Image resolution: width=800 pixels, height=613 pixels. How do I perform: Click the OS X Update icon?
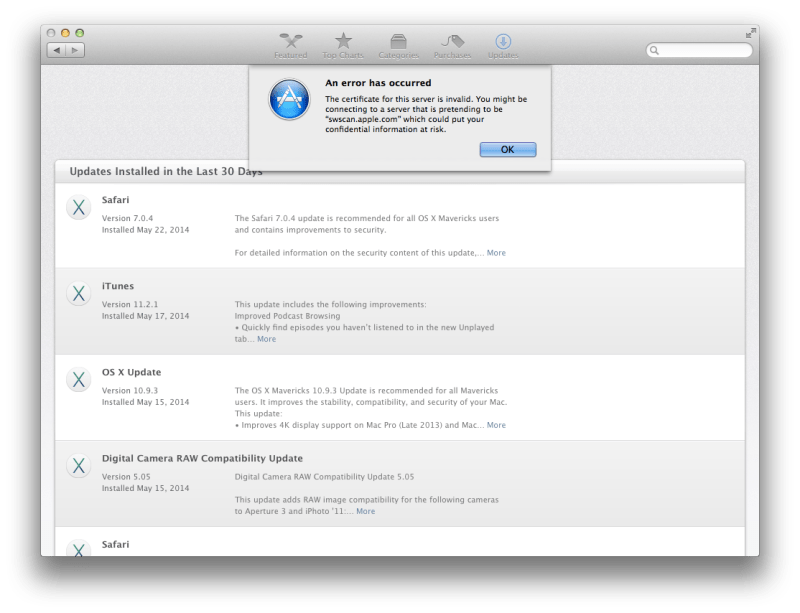[79, 380]
